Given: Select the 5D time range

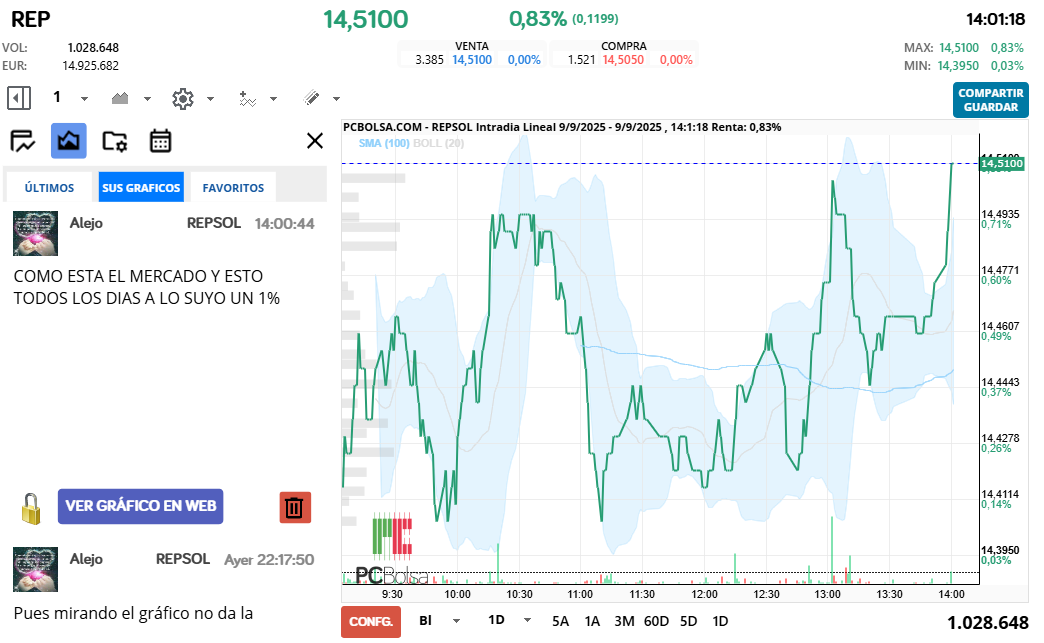Looking at the screenshot, I should [688, 622].
